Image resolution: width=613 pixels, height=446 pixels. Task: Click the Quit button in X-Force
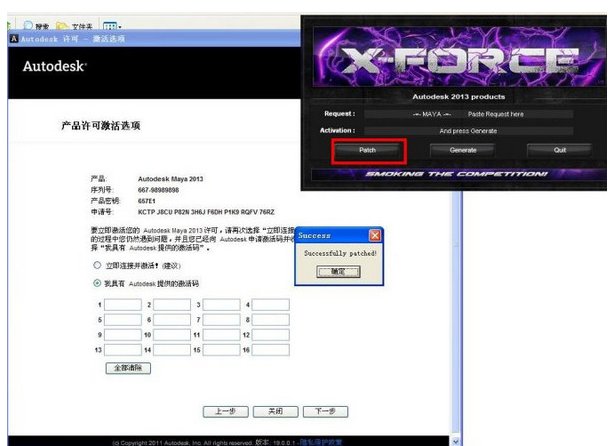pos(559,150)
